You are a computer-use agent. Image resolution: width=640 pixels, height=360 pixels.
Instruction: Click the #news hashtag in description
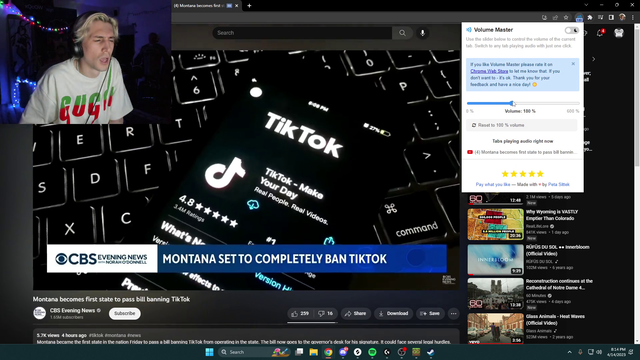pyautogui.click(x=134, y=335)
